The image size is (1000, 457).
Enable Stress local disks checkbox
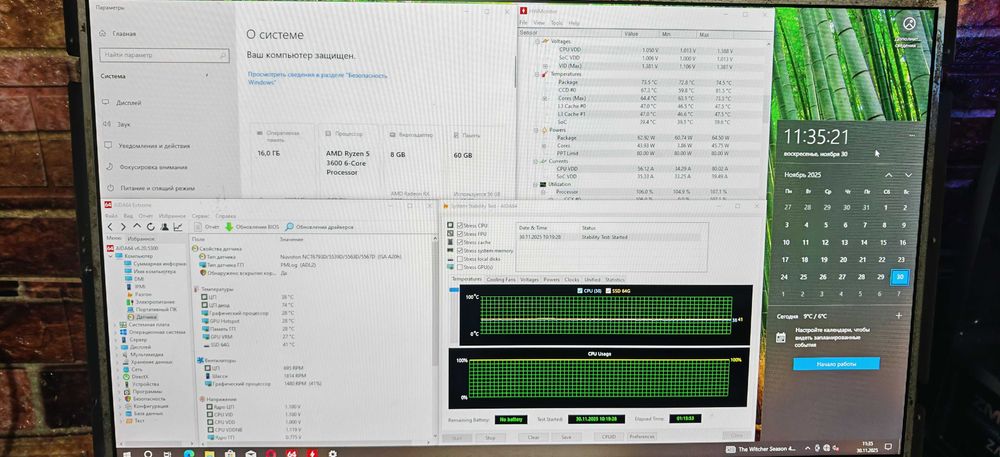pyautogui.click(x=459, y=259)
